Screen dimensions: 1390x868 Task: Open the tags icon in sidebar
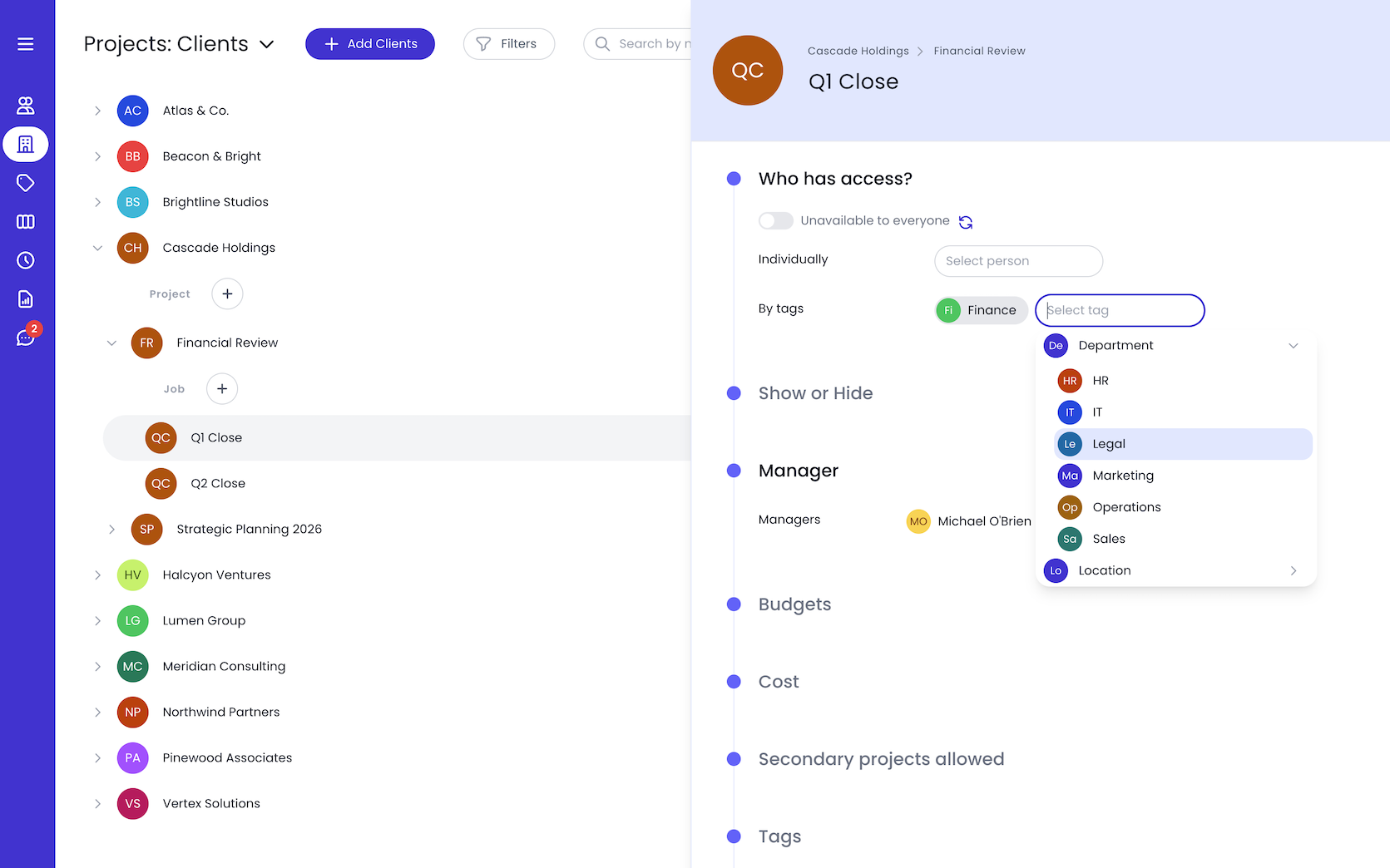(26, 183)
